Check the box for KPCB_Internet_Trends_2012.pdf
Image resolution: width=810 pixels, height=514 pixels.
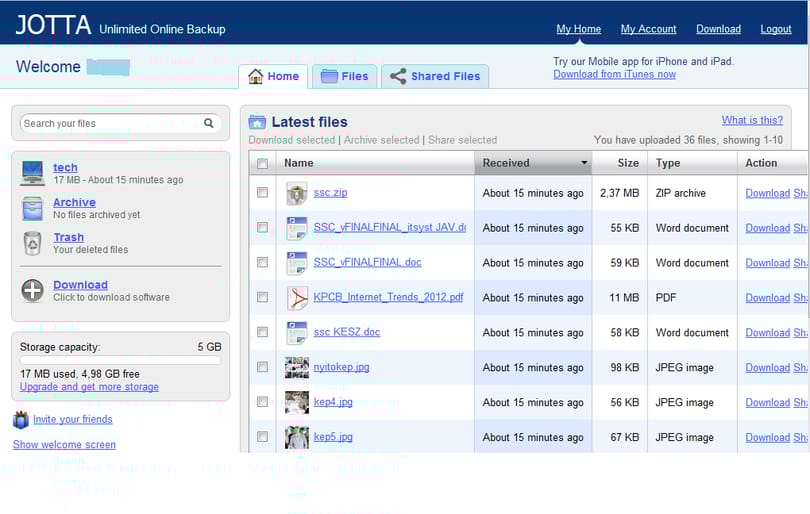pos(262,297)
